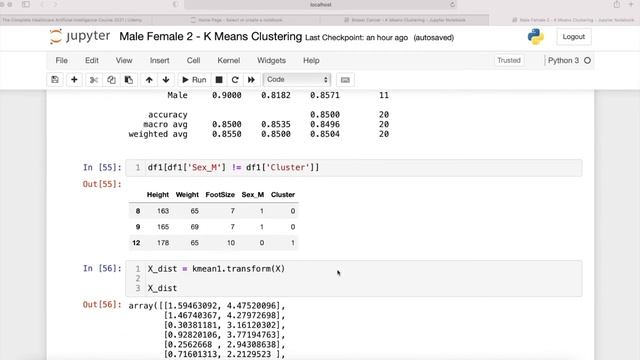Click into code cell In [55]
Screen dimensions: 640x360
353,168
